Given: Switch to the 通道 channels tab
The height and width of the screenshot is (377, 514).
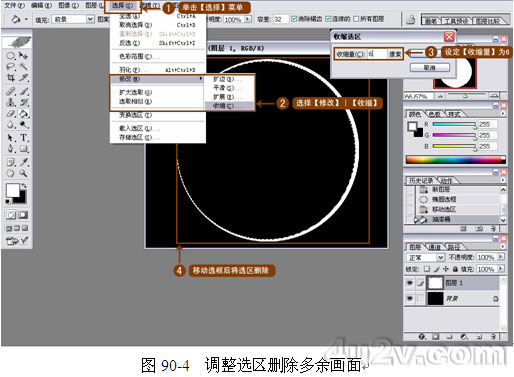Looking at the screenshot, I should pyautogui.click(x=434, y=247).
